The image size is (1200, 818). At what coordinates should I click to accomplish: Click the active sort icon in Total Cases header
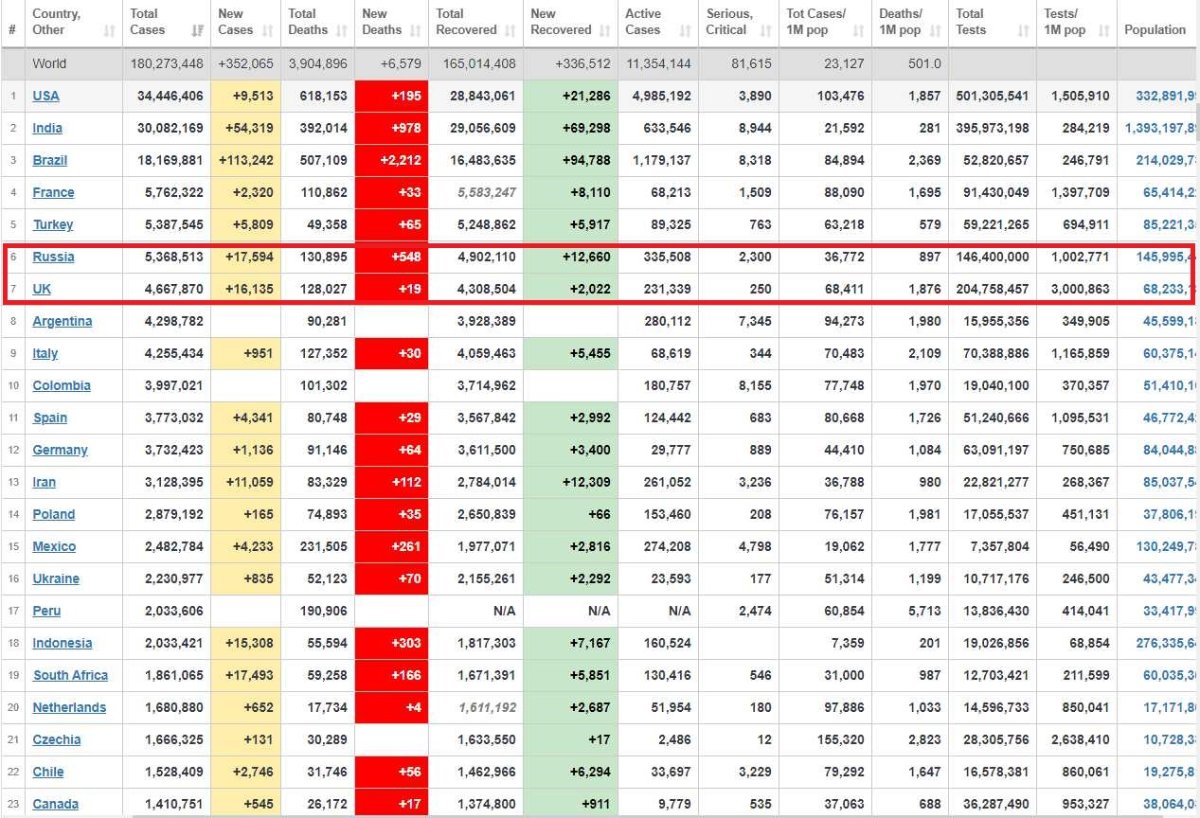click(x=196, y=31)
